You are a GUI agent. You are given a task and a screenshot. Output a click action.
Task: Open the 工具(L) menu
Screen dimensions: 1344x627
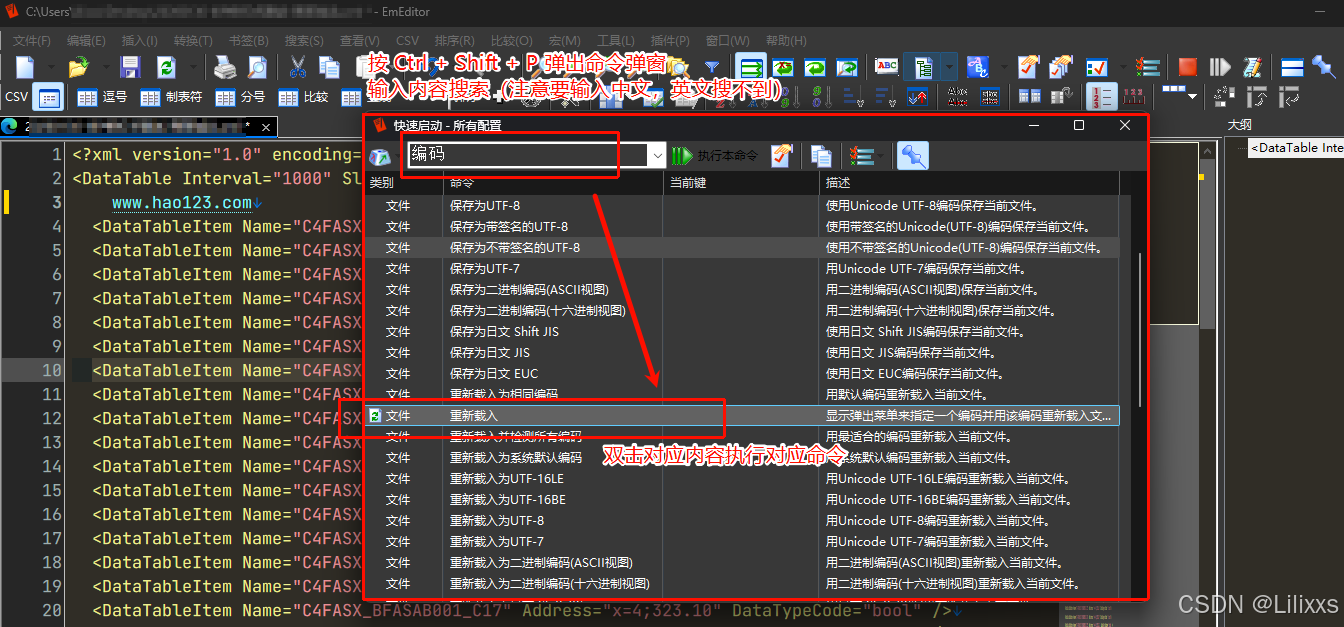[x=616, y=40]
